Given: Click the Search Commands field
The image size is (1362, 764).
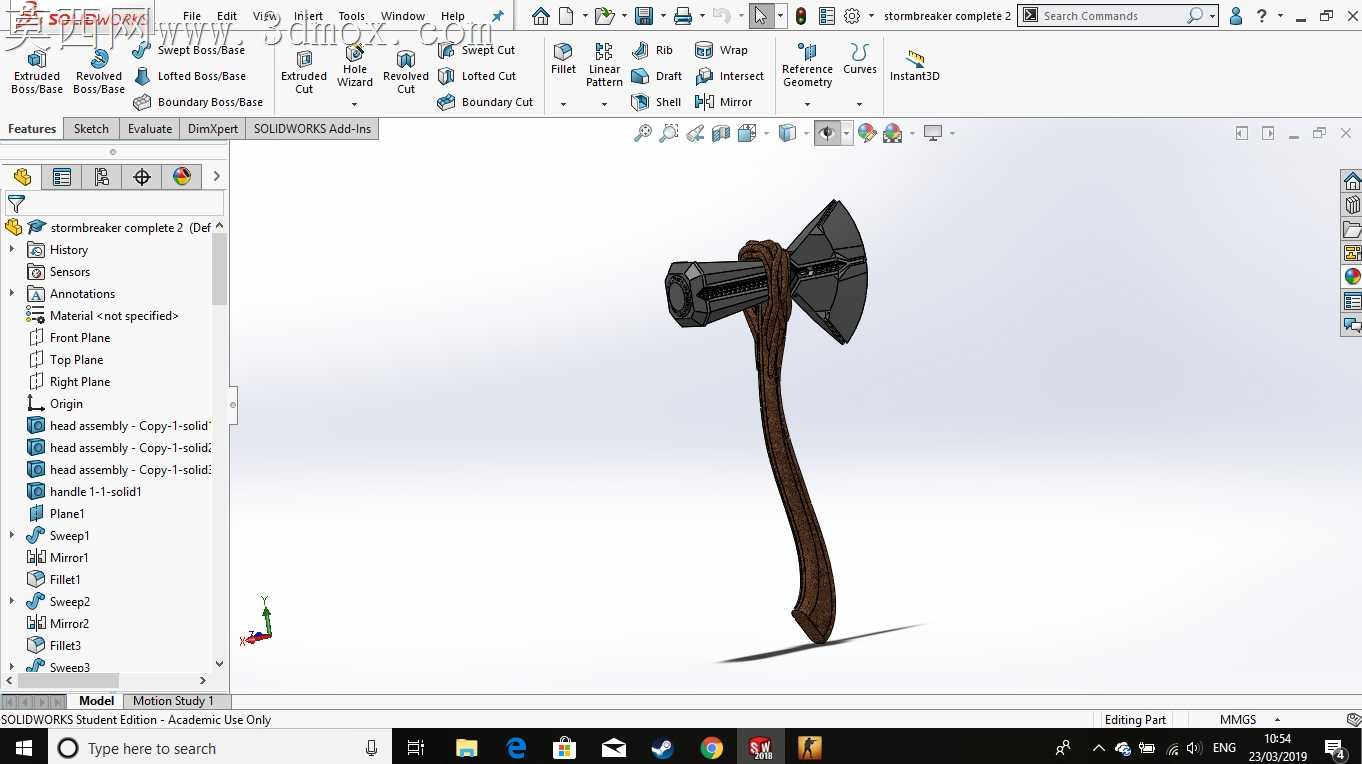Looking at the screenshot, I should click(x=1114, y=16).
